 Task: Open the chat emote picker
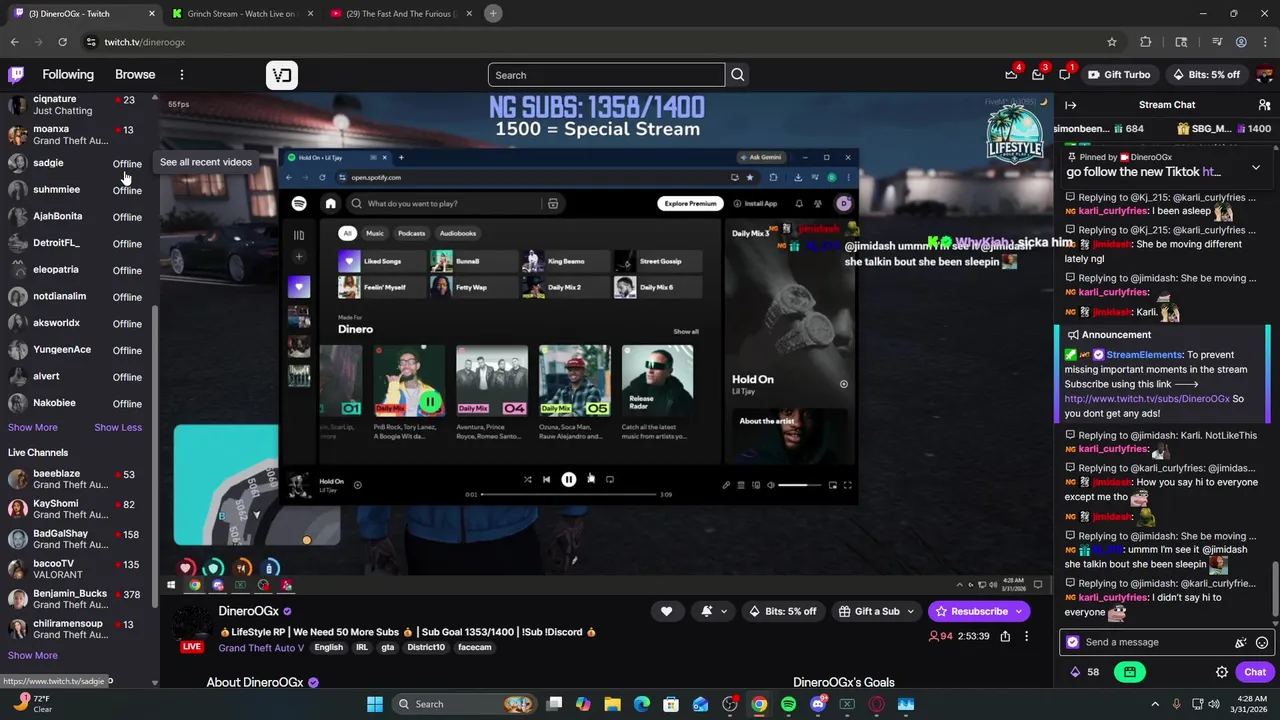pyautogui.click(x=1262, y=643)
